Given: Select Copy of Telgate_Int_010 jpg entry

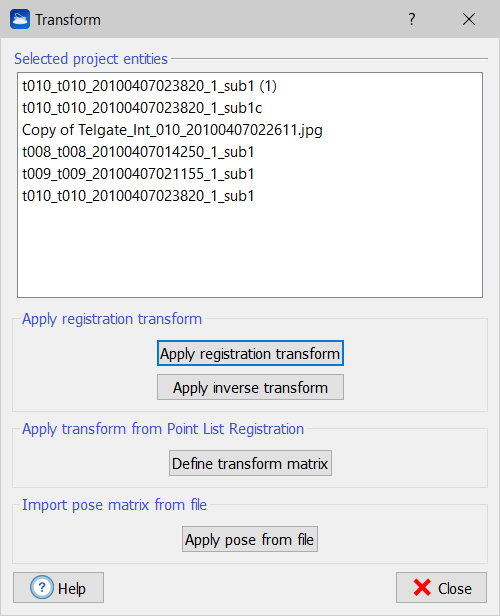Looking at the screenshot, I should (x=172, y=130).
